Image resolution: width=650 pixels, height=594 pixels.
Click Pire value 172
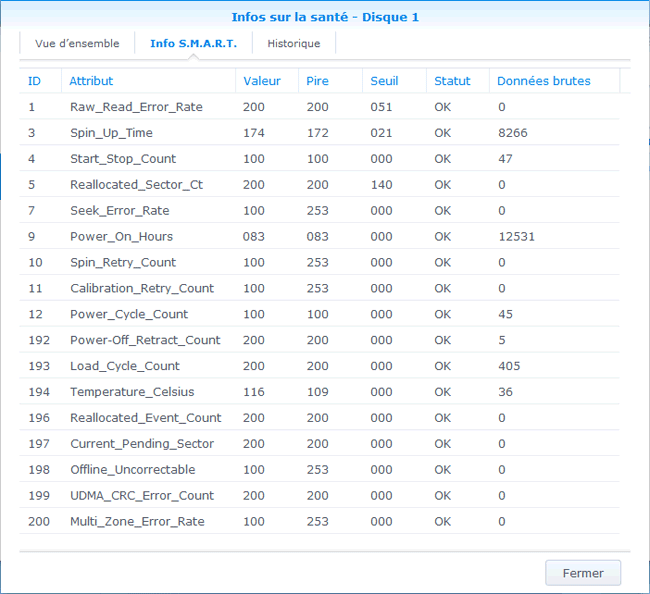[318, 133]
